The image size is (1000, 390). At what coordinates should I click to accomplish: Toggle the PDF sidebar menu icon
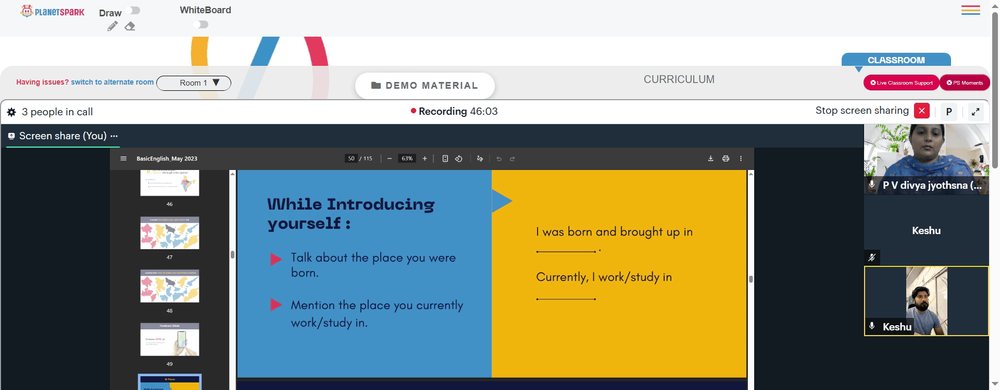[123, 159]
